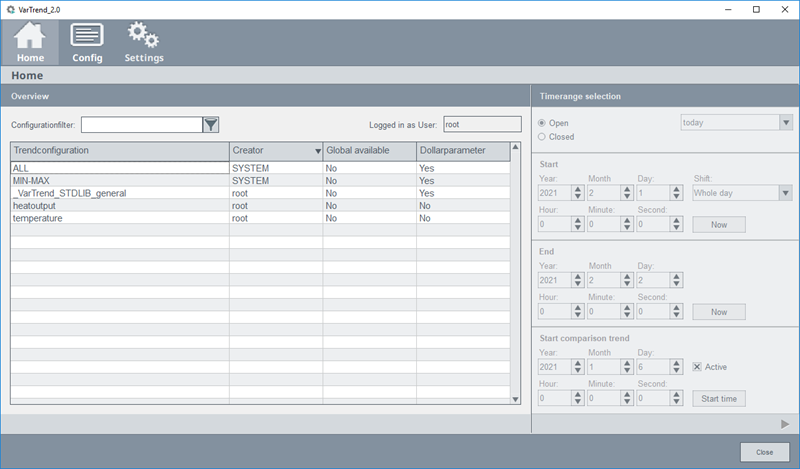Click the Trendconfiguration column header
The width and height of the screenshot is (800, 469).
click(x=120, y=151)
